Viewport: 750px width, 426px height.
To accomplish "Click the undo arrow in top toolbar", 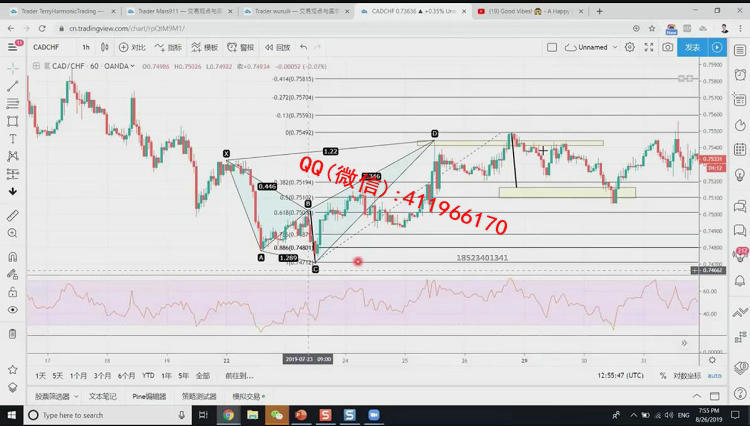I will point(304,47).
